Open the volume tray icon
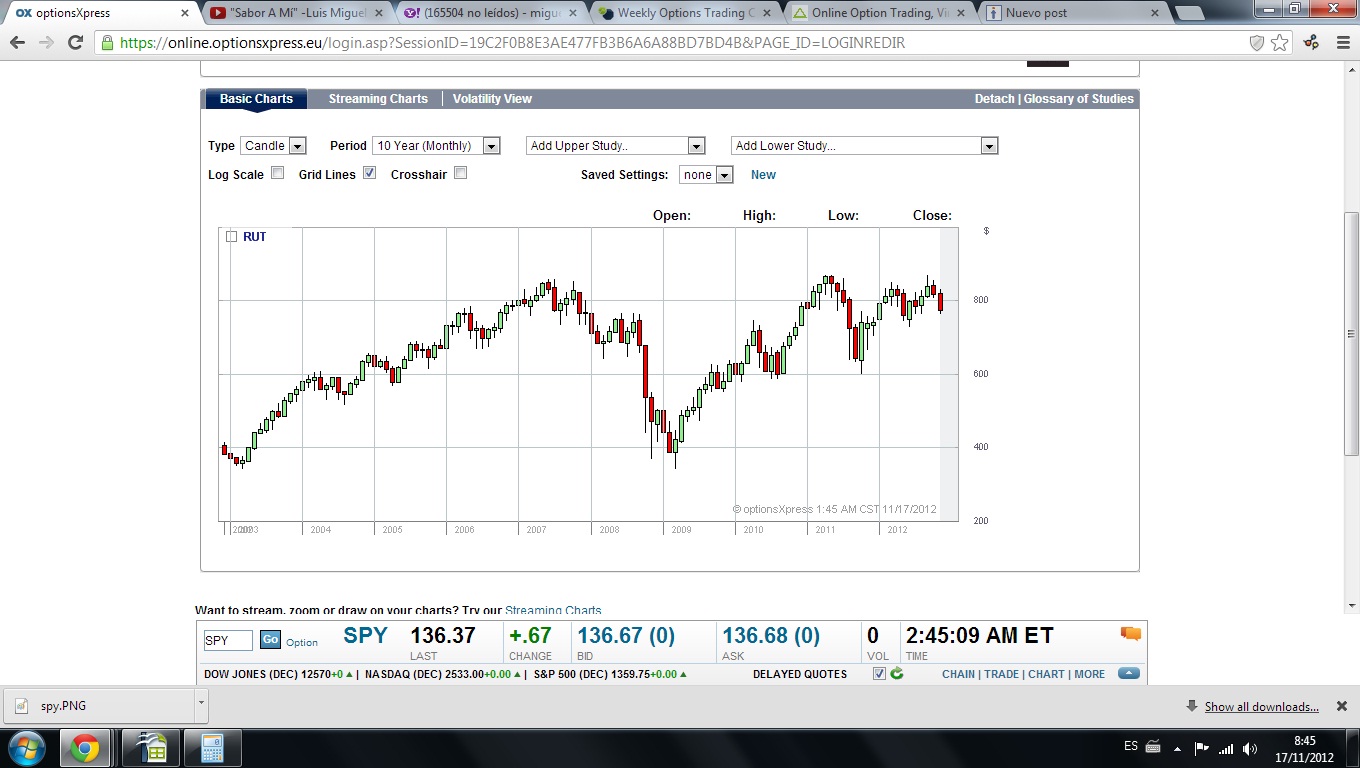The height and width of the screenshot is (768, 1360). point(1250,748)
